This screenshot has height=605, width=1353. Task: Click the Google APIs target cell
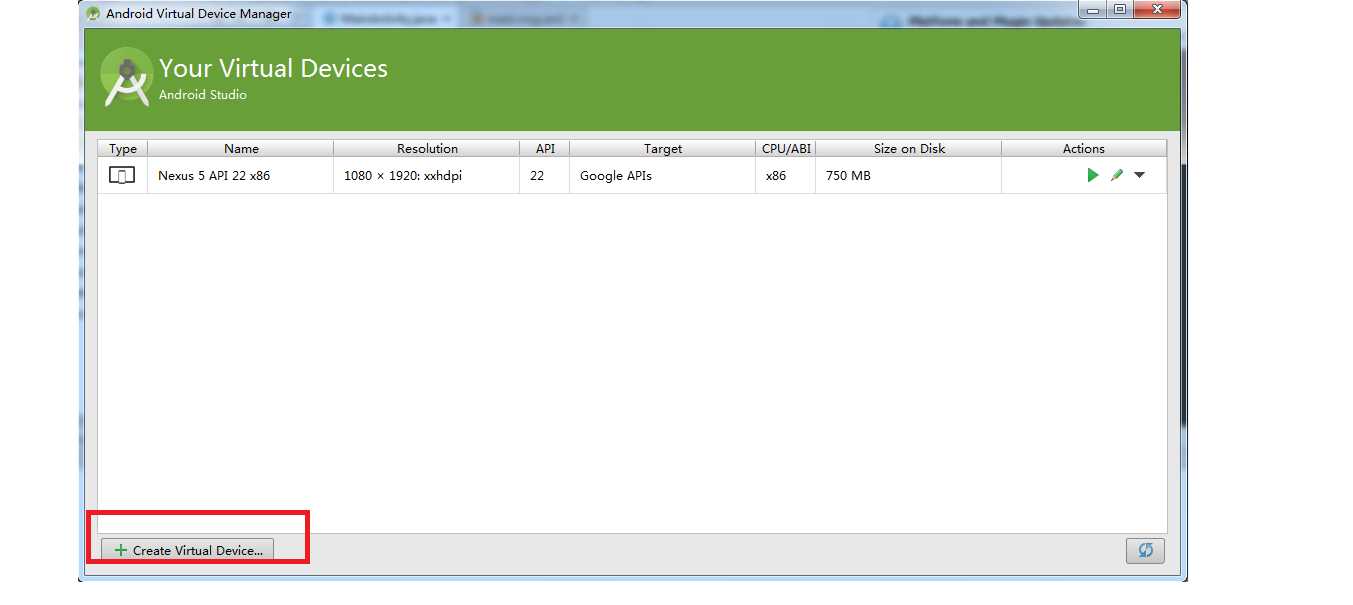point(663,175)
